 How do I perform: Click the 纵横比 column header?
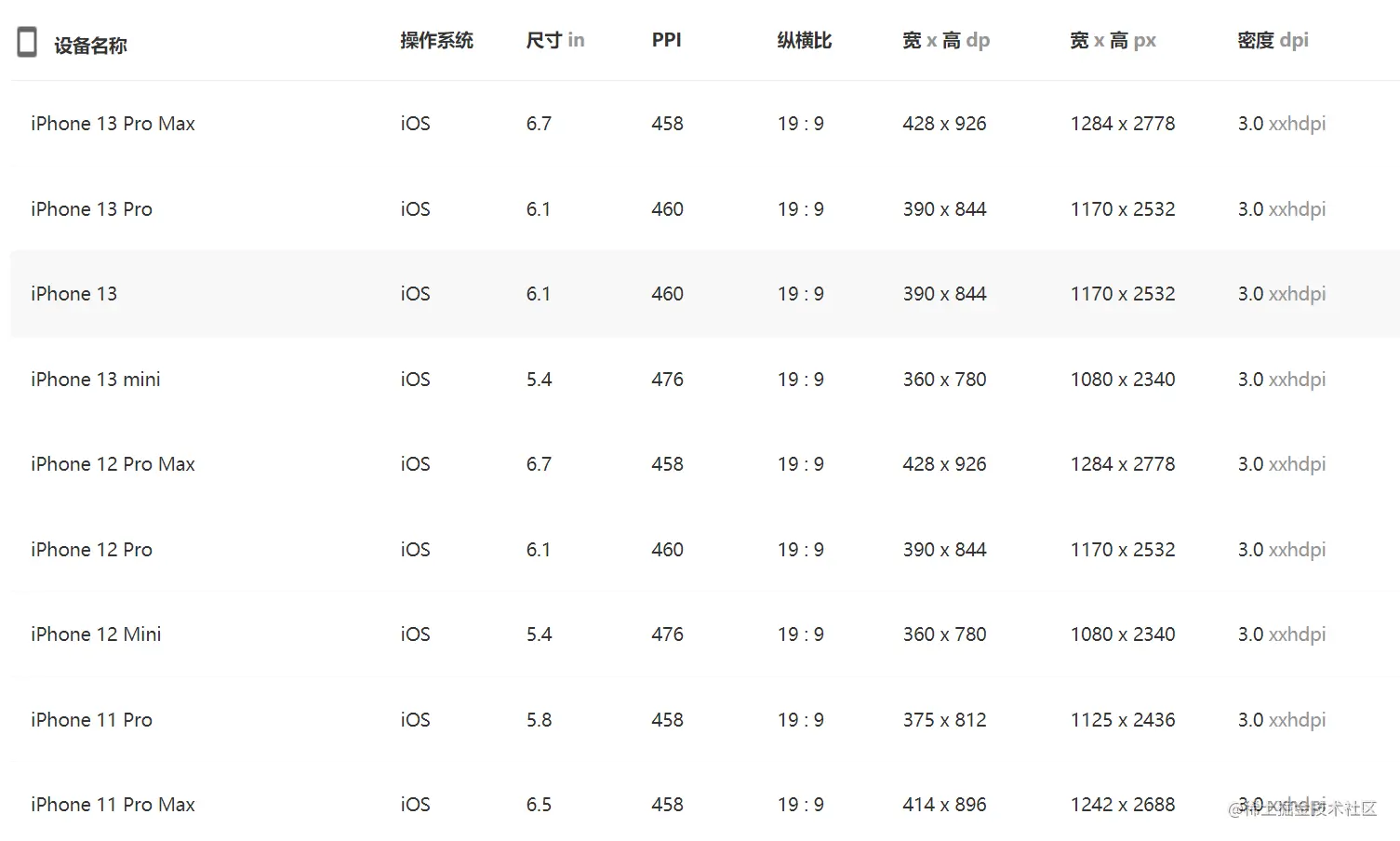(804, 40)
